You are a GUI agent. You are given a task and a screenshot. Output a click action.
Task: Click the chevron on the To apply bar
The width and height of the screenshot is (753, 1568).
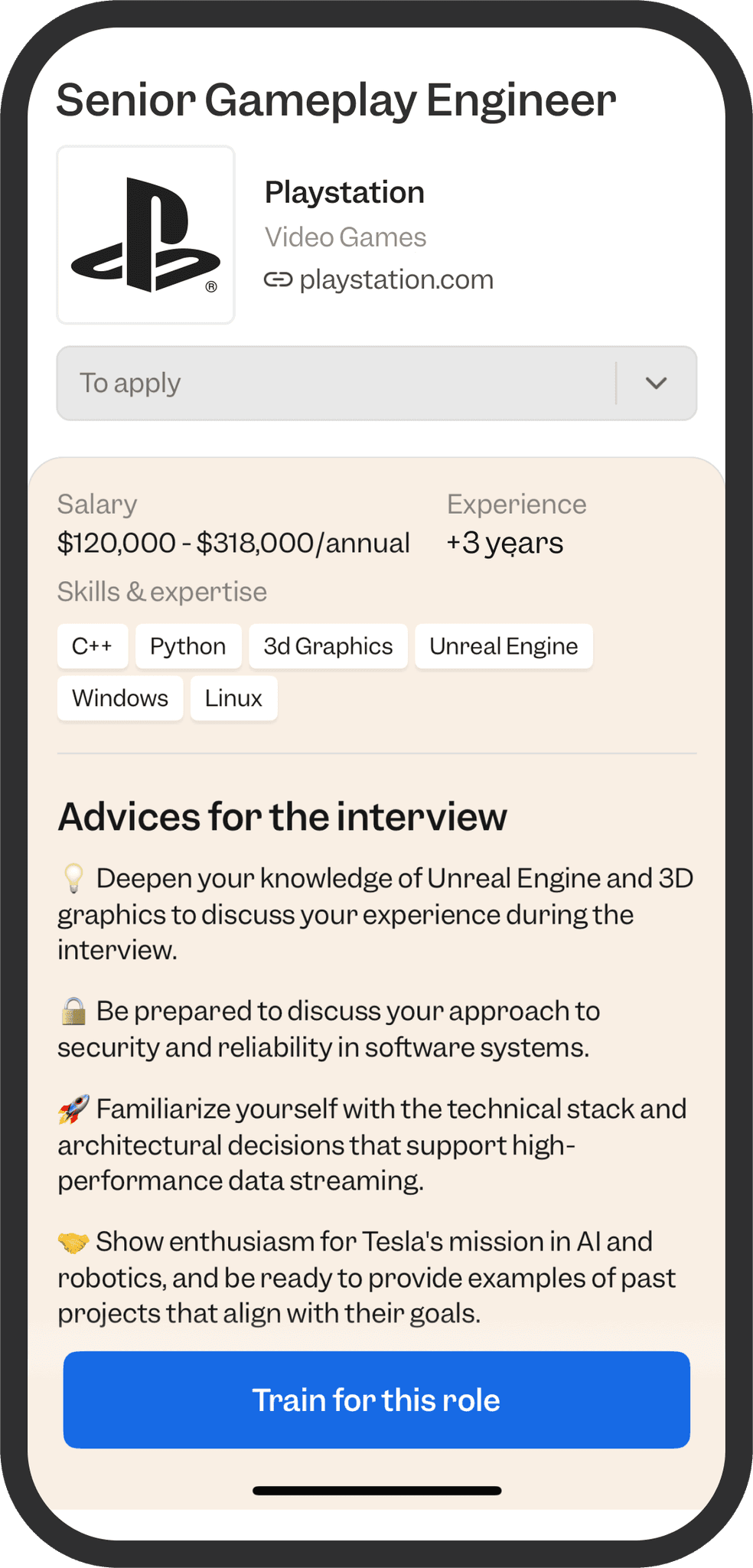tap(655, 384)
